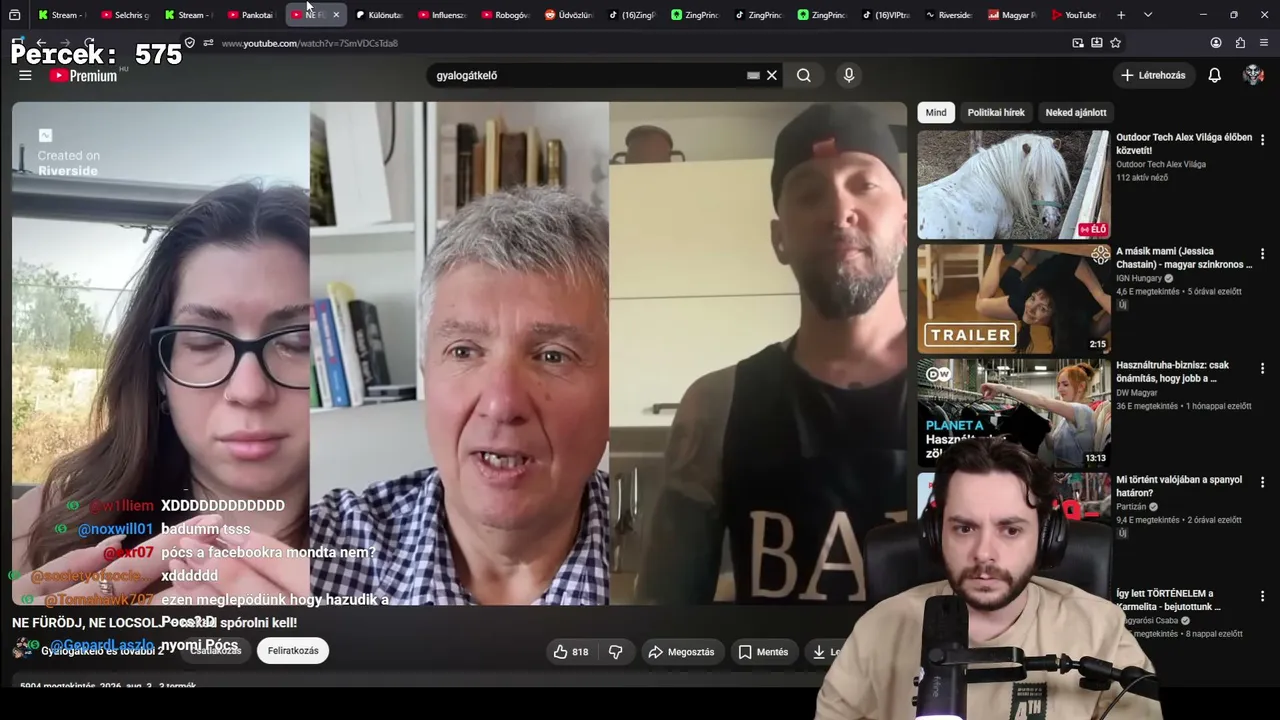Viewport: 1280px width, 720px height.
Task: Open a new browser tab
Action: (1121, 15)
